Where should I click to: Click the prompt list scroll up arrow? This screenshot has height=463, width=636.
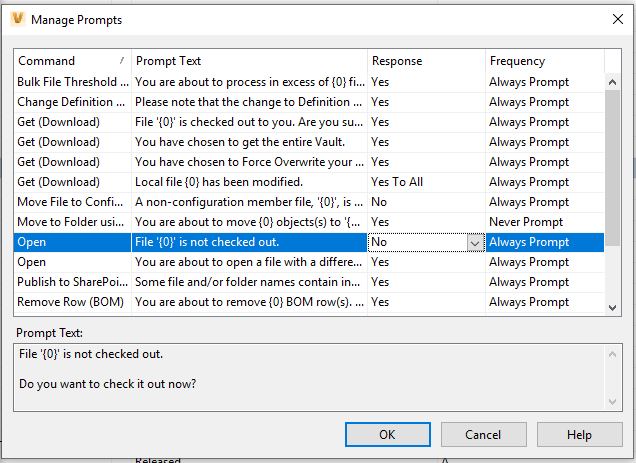pos(612,82)
